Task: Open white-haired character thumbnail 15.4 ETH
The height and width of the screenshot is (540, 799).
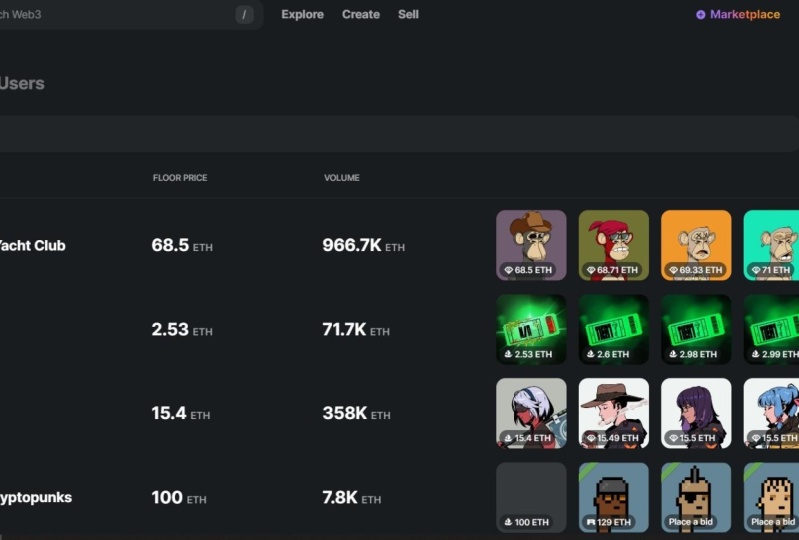Action: pyautogui.click(x=531, y=413)
